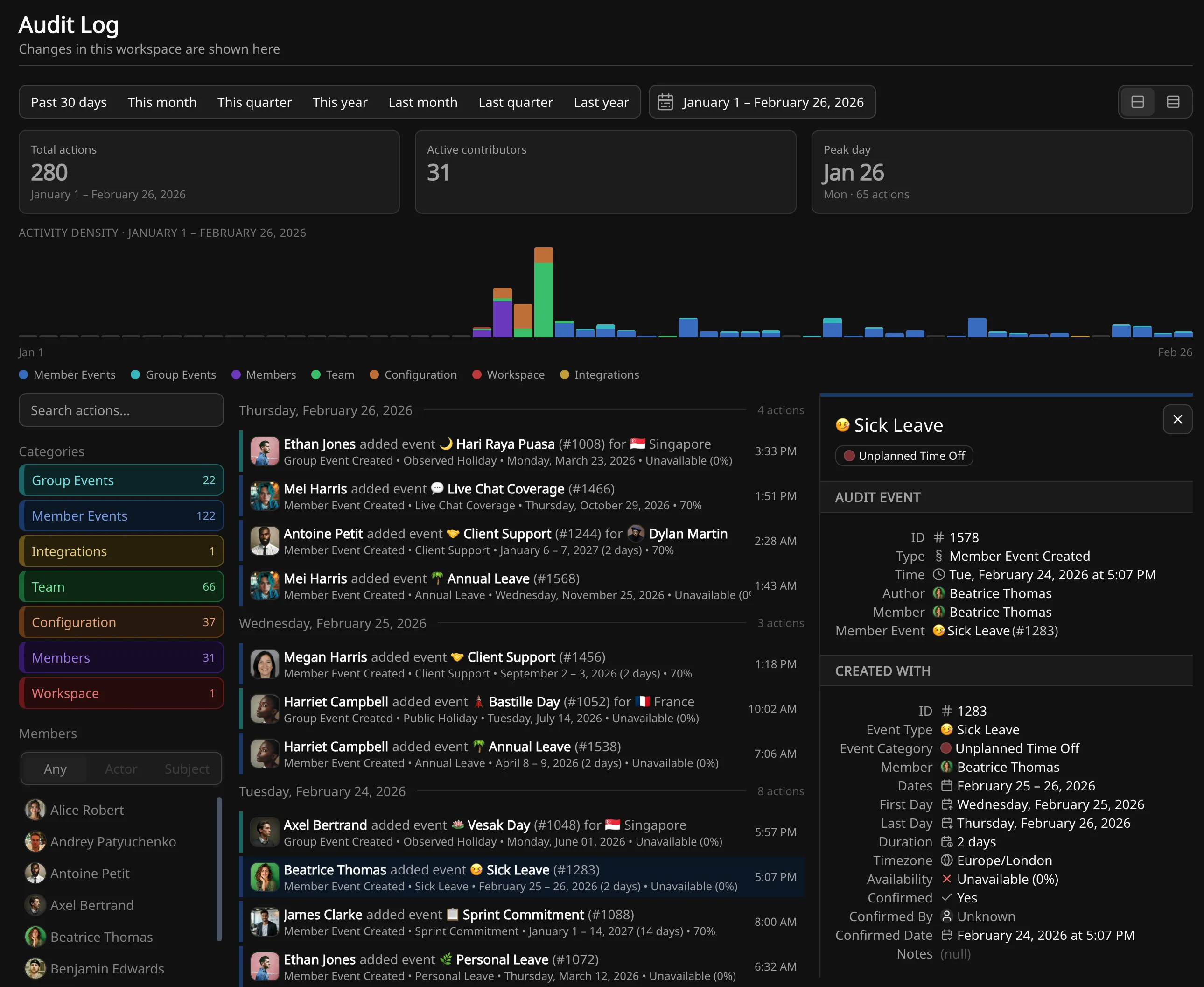Select Any in Members filter toggle
This screenshot has height=987, width=1204.
[x=55, y=768]
